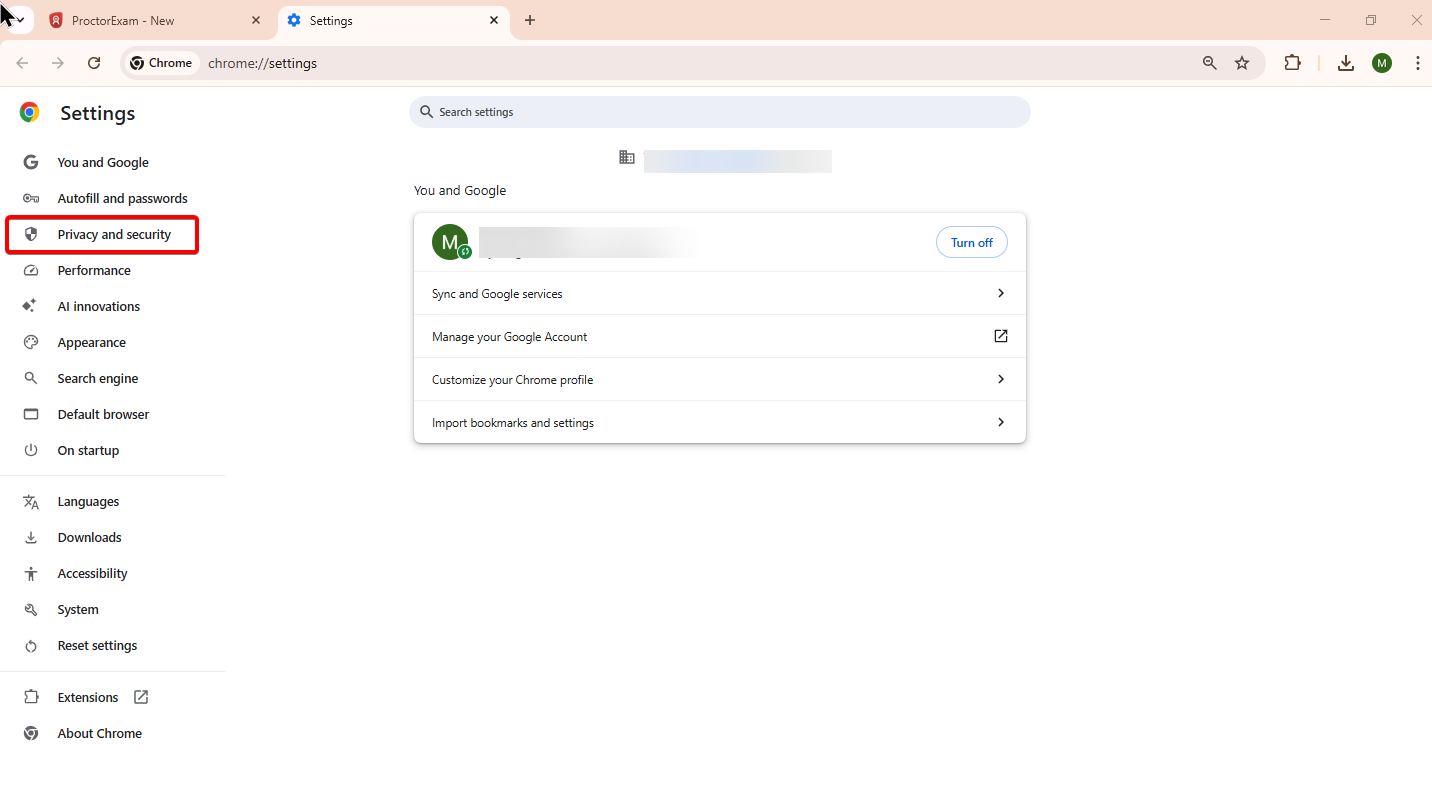Image resolution: width=1432 pixels, height=812 pixels.
Task: Open Sync and Google services
Action: point(720,294)
